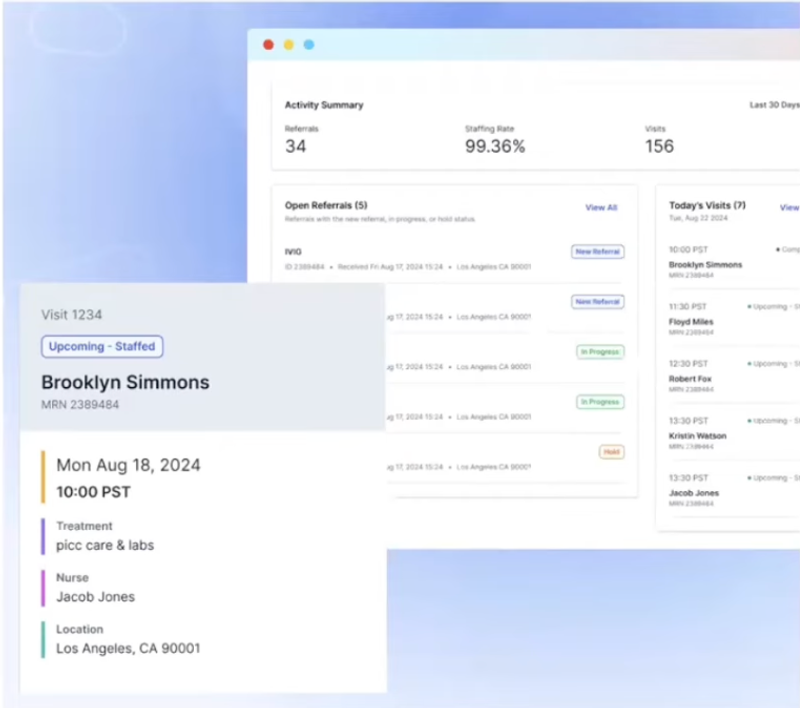The width and height of the screenshot is (800, 708).
Task: Click the Upcoming - Staffed status badge
Action: pyautogui.click(x=102, y=346)
